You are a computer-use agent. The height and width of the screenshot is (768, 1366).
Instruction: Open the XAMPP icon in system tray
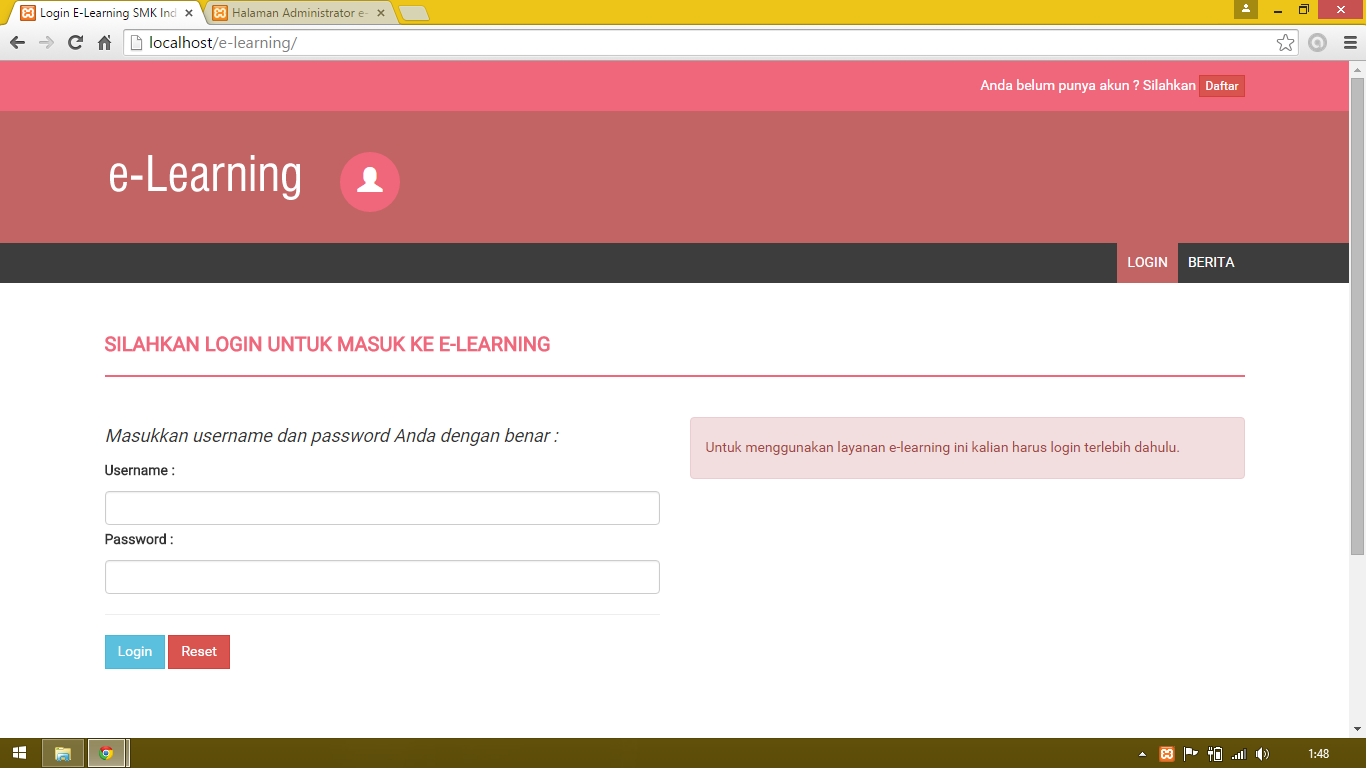[1166, 754]
